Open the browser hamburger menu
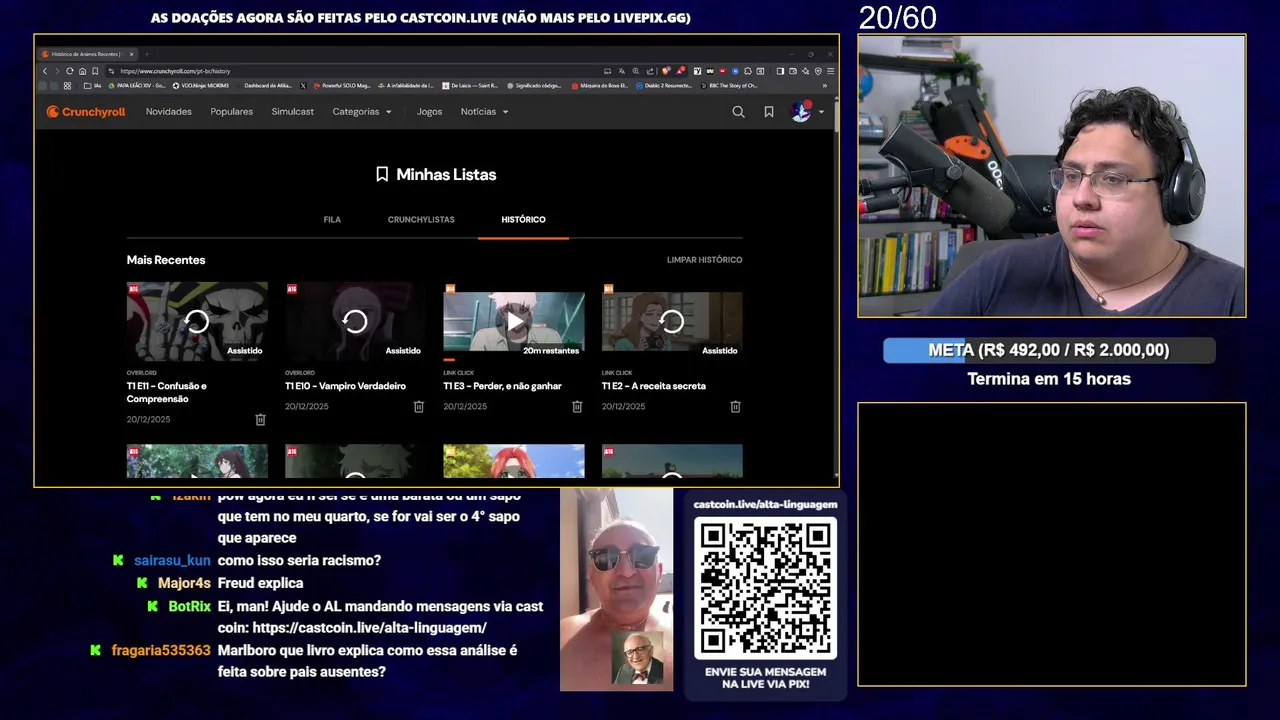This screenshot has width=1280, height=720. pos(831,71)
